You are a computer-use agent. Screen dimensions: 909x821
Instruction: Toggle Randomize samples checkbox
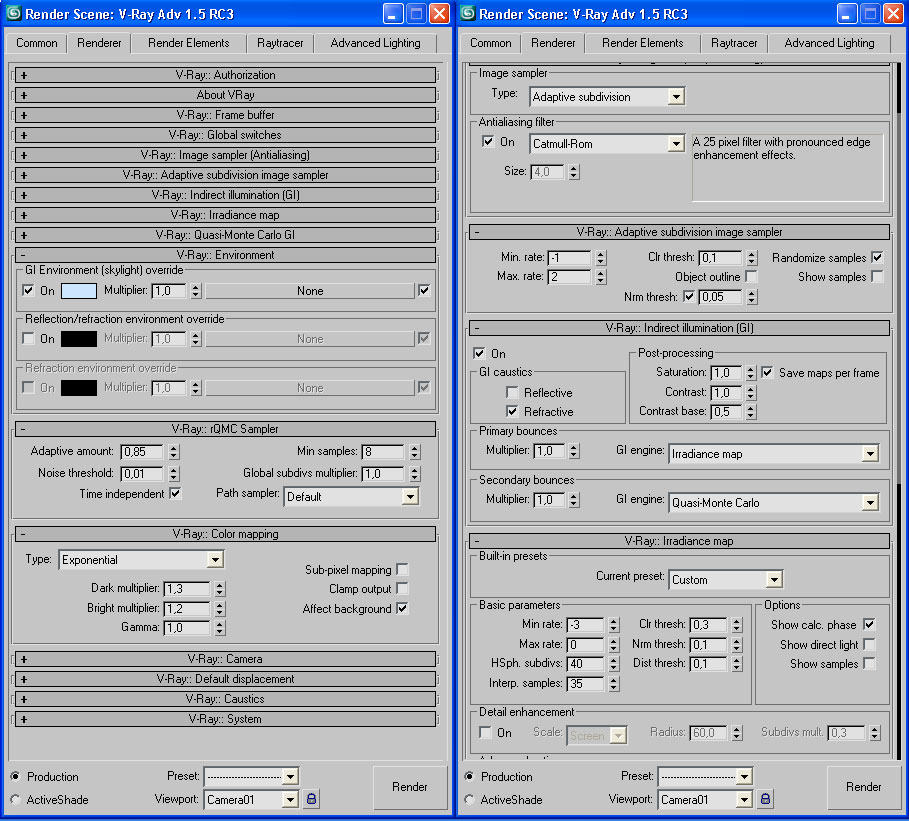click(x=877, y=257)
